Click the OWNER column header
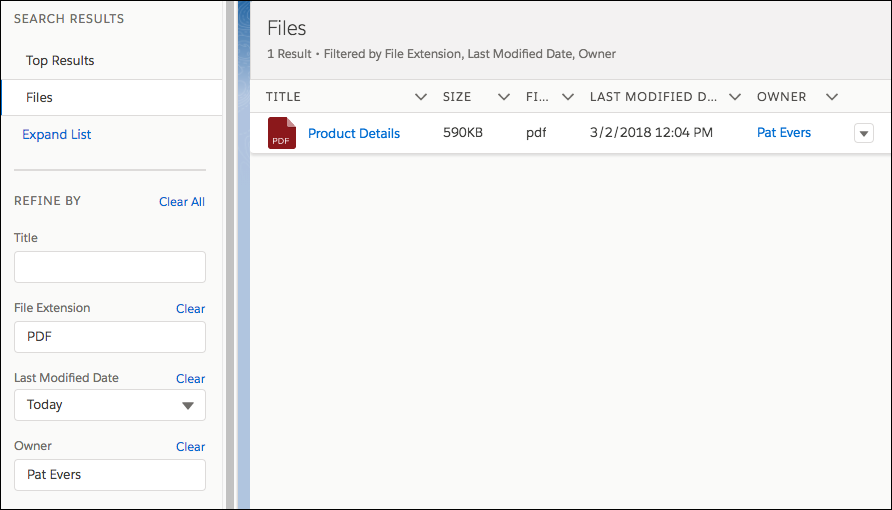 781,97
